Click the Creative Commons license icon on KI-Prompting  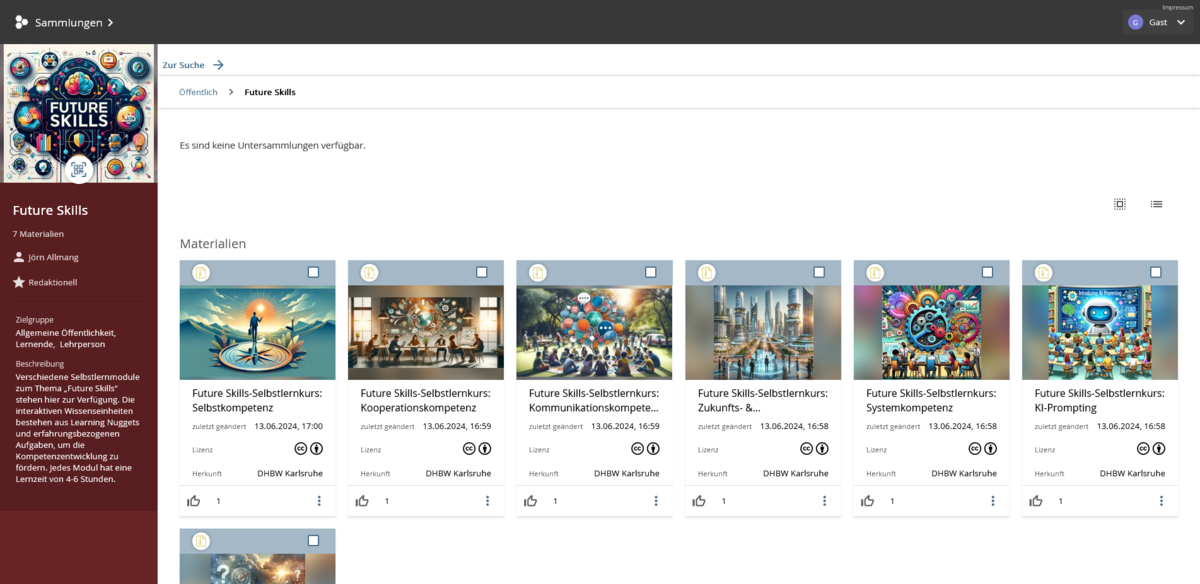pyautogui.click(x=1142, y=449)
